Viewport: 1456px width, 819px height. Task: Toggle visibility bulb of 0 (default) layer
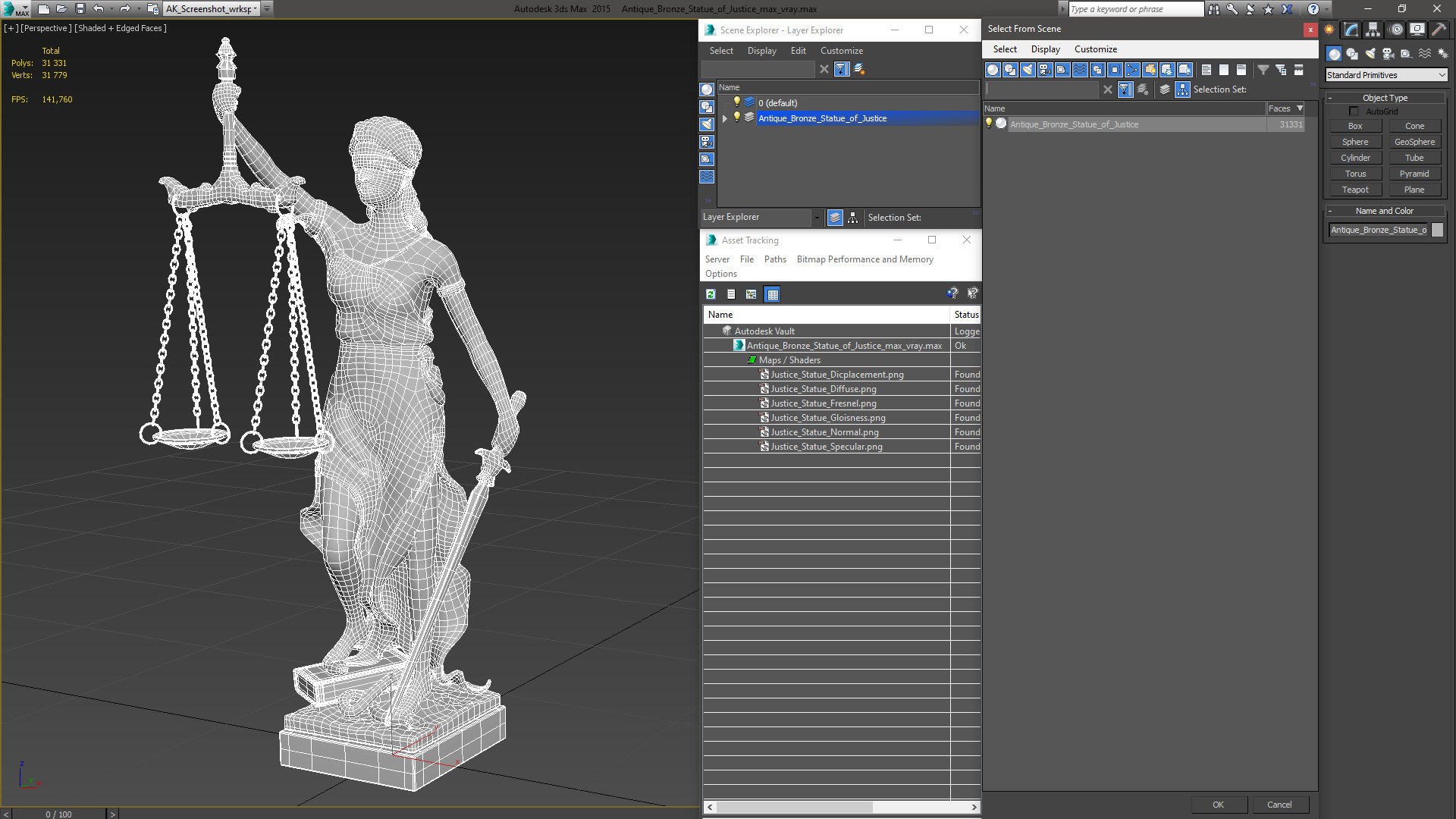click(736, 102)
